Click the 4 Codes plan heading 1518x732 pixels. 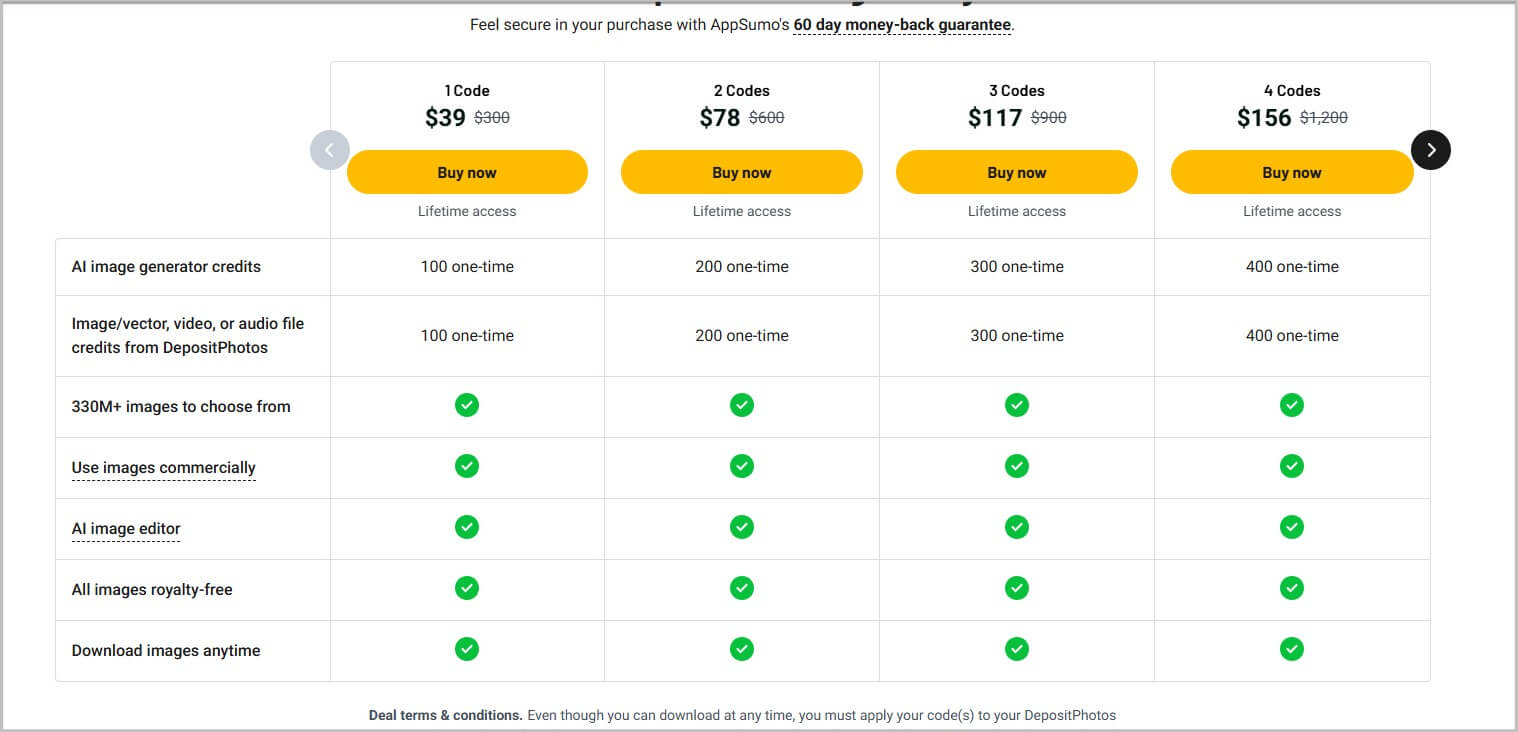(1292, 91)
